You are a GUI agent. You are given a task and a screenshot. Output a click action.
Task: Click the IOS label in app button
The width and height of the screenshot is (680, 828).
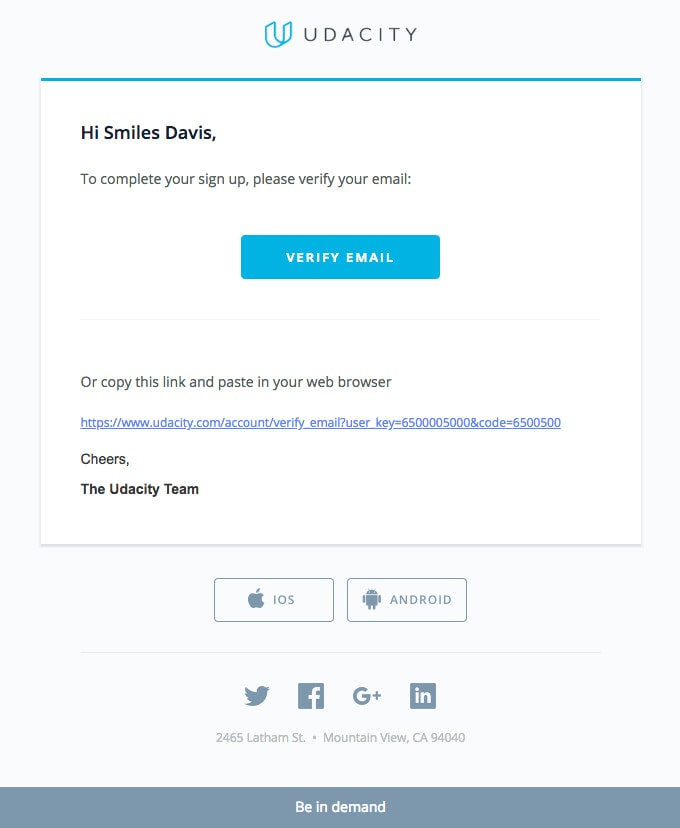coord(284,600)
